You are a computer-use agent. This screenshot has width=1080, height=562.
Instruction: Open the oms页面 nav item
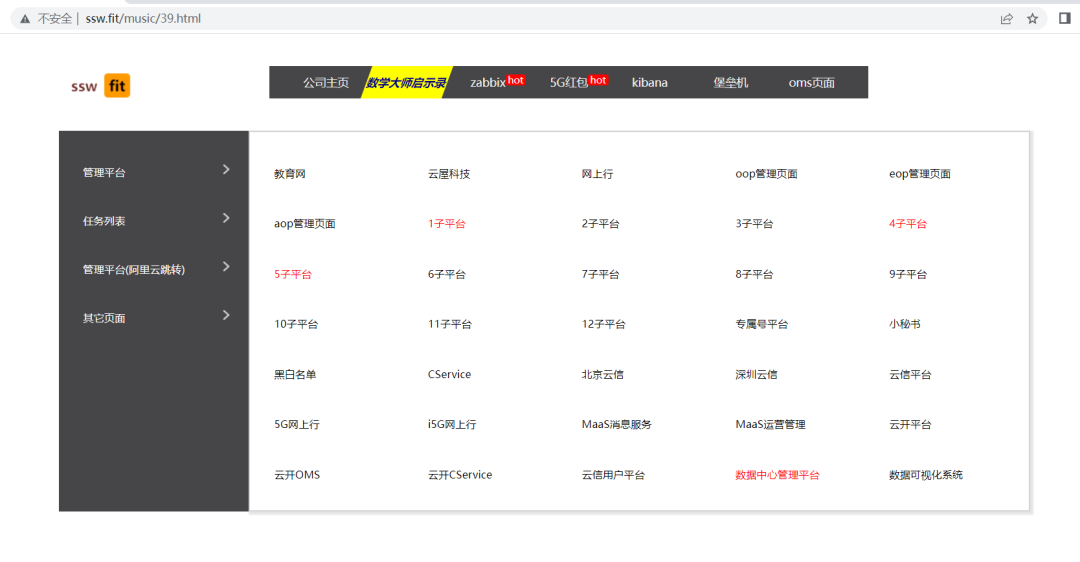(x=811, y=83)
